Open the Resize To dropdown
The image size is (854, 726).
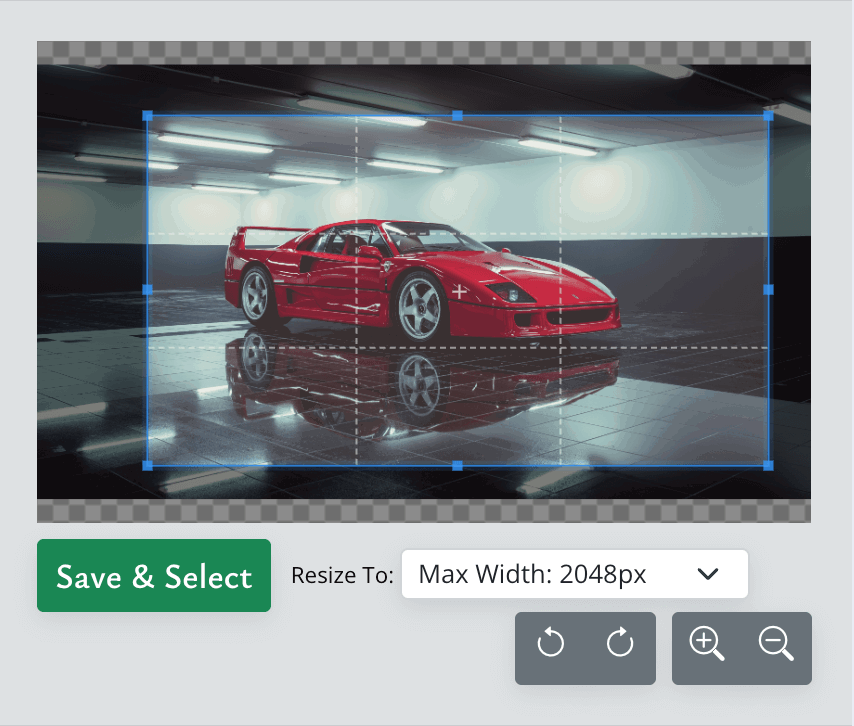575,574
